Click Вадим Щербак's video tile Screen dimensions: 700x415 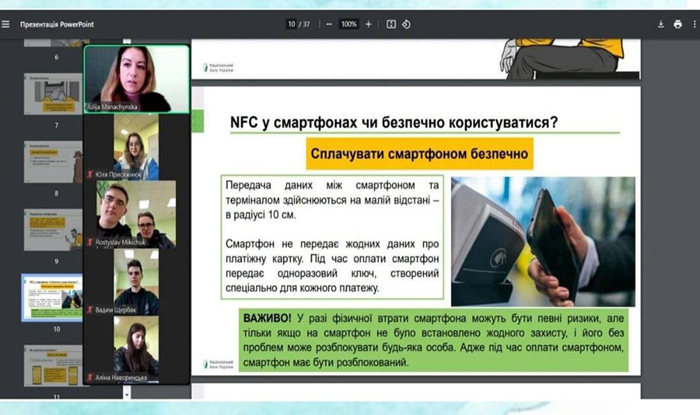tap(137, 281)
